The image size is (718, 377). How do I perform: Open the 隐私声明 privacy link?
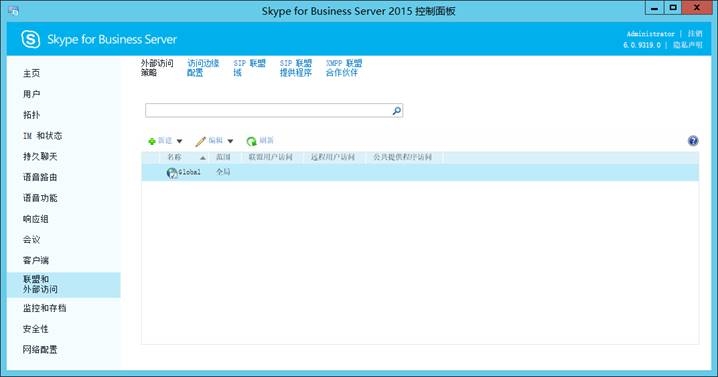[687, 45]
